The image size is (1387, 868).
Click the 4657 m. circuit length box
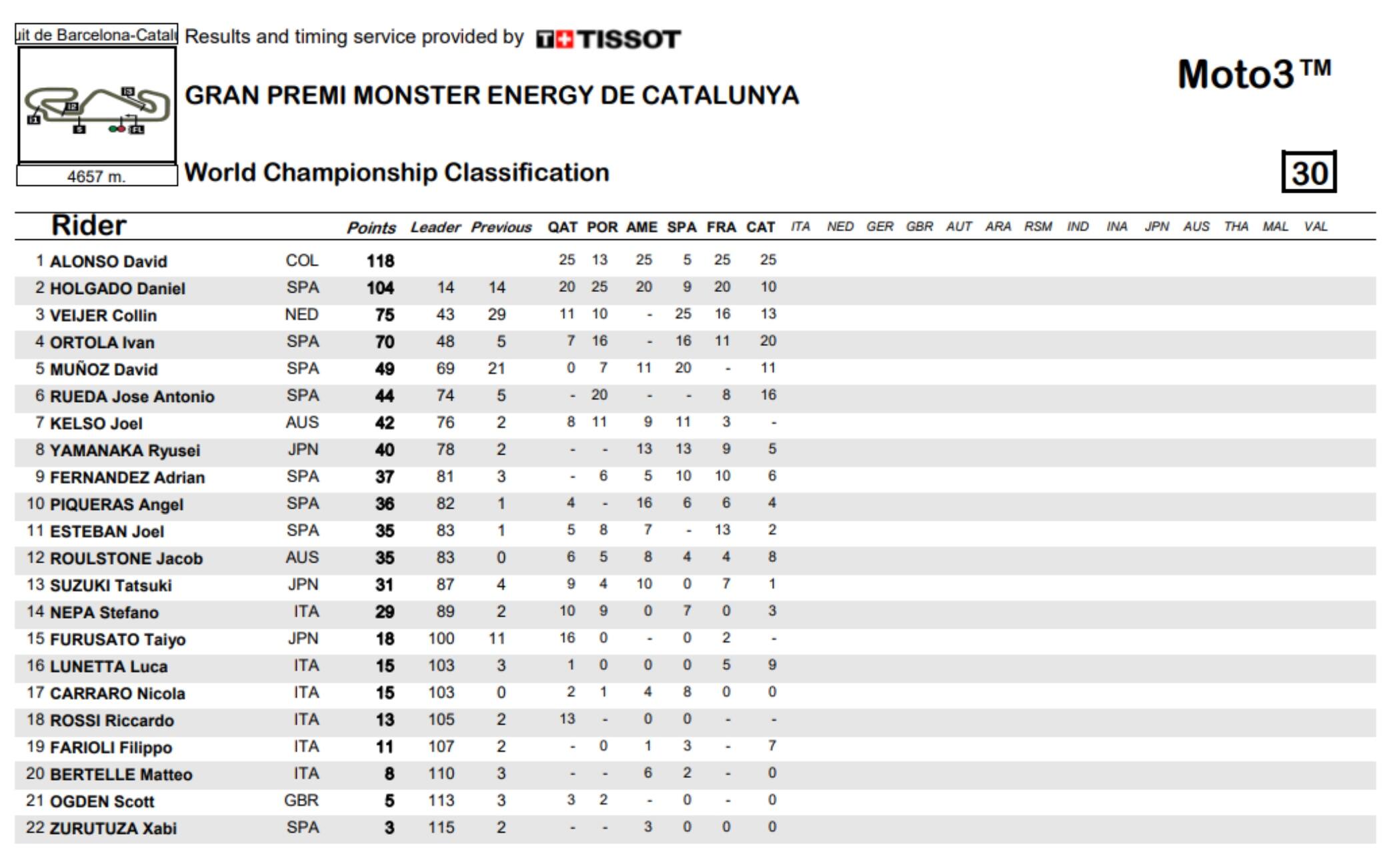tap(97, 177)
